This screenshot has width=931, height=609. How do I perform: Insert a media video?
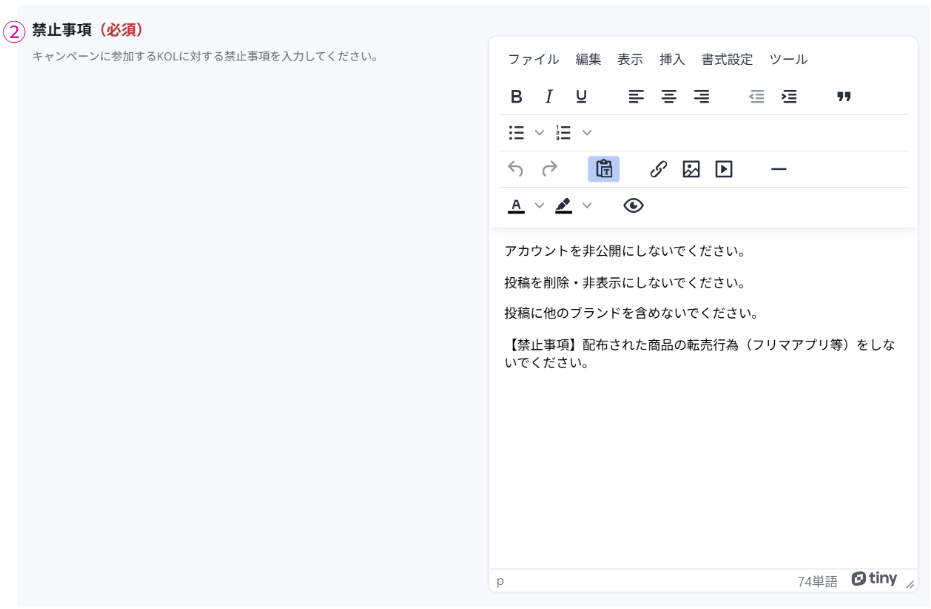[724, 169]
